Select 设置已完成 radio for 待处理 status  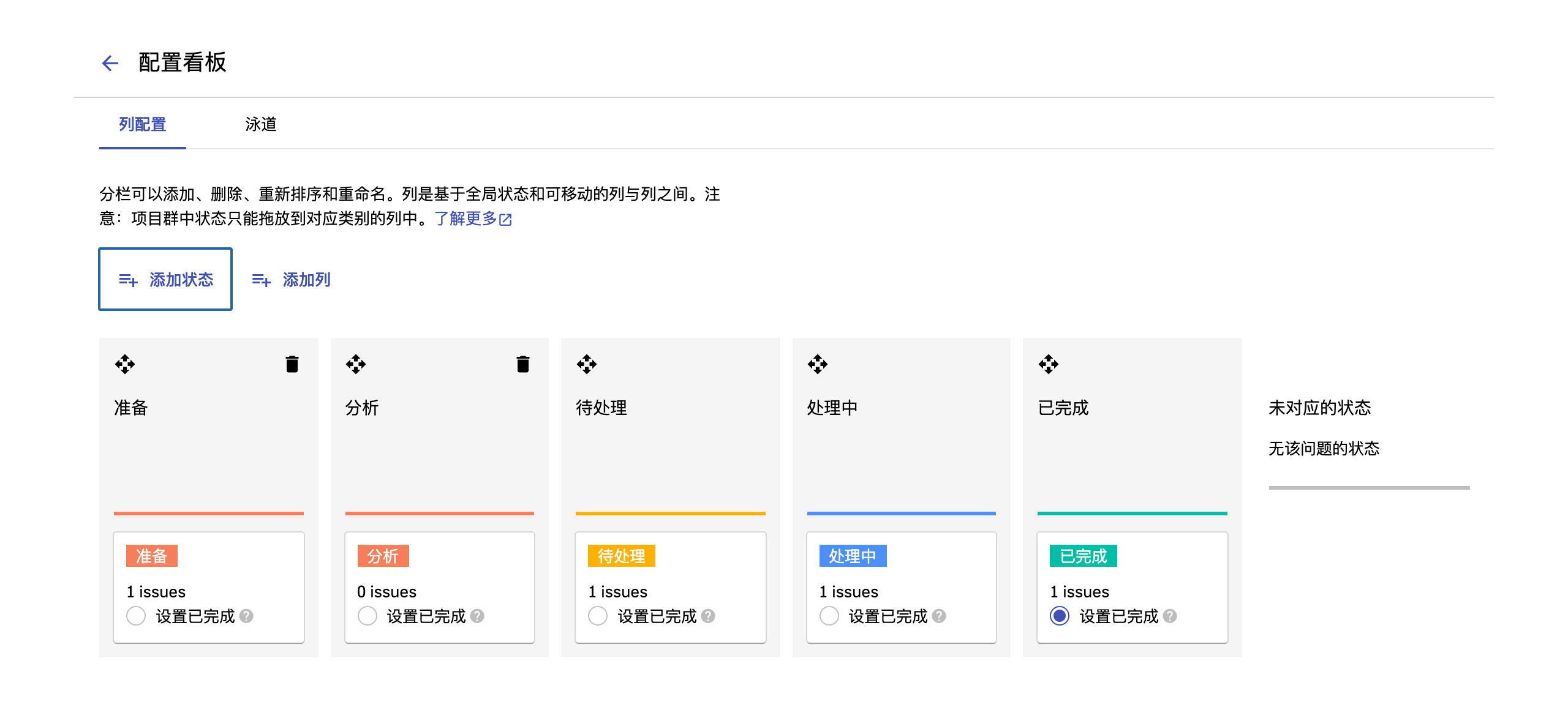click(x=598, y=616)
